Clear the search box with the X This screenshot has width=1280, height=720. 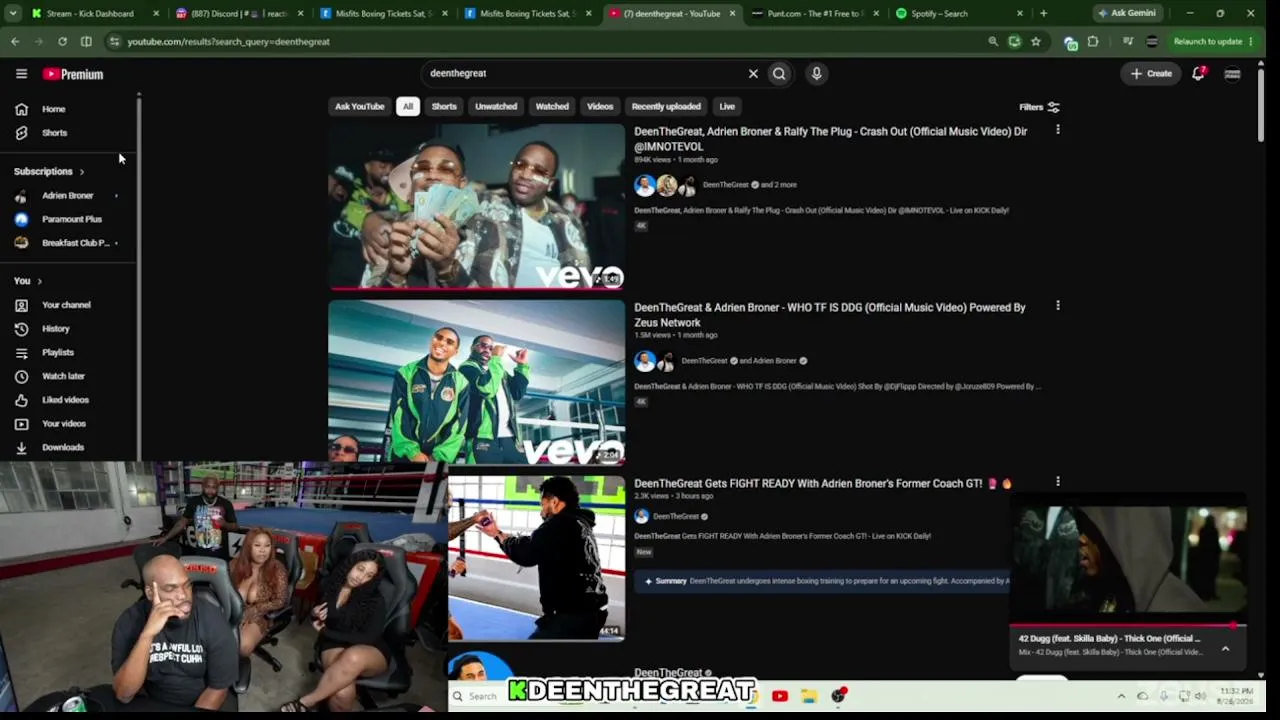753,73
